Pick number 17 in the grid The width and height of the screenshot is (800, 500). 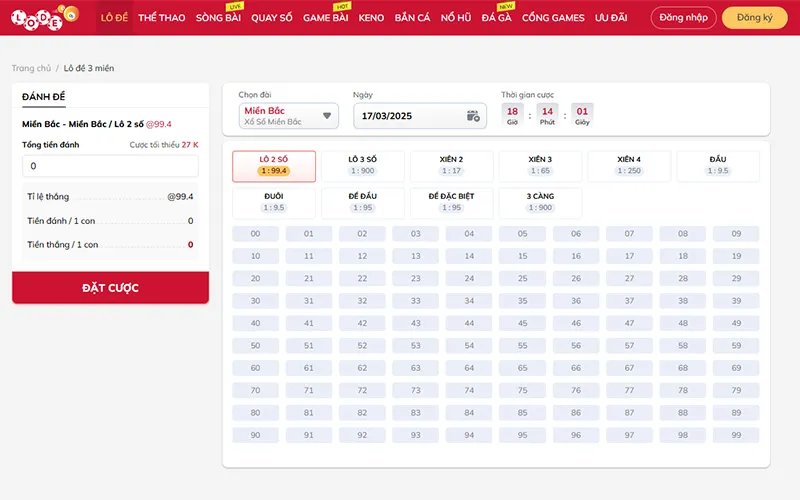630,256
